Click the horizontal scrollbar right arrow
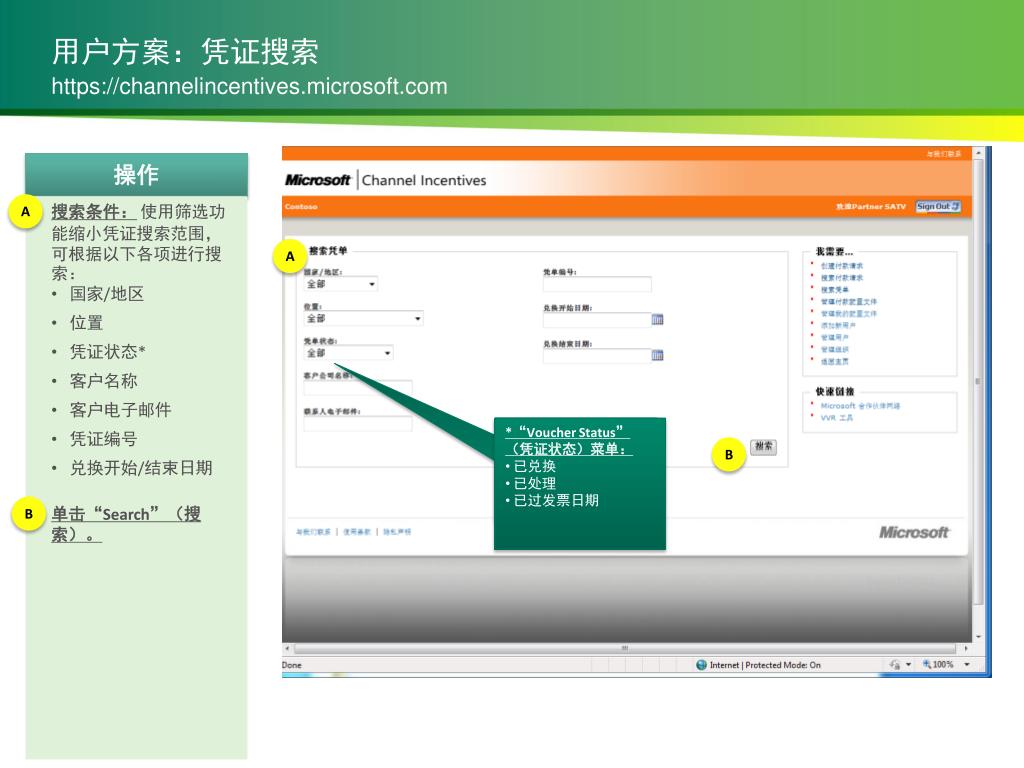The width and height of the screenshot is (1024, 768). 966,648
